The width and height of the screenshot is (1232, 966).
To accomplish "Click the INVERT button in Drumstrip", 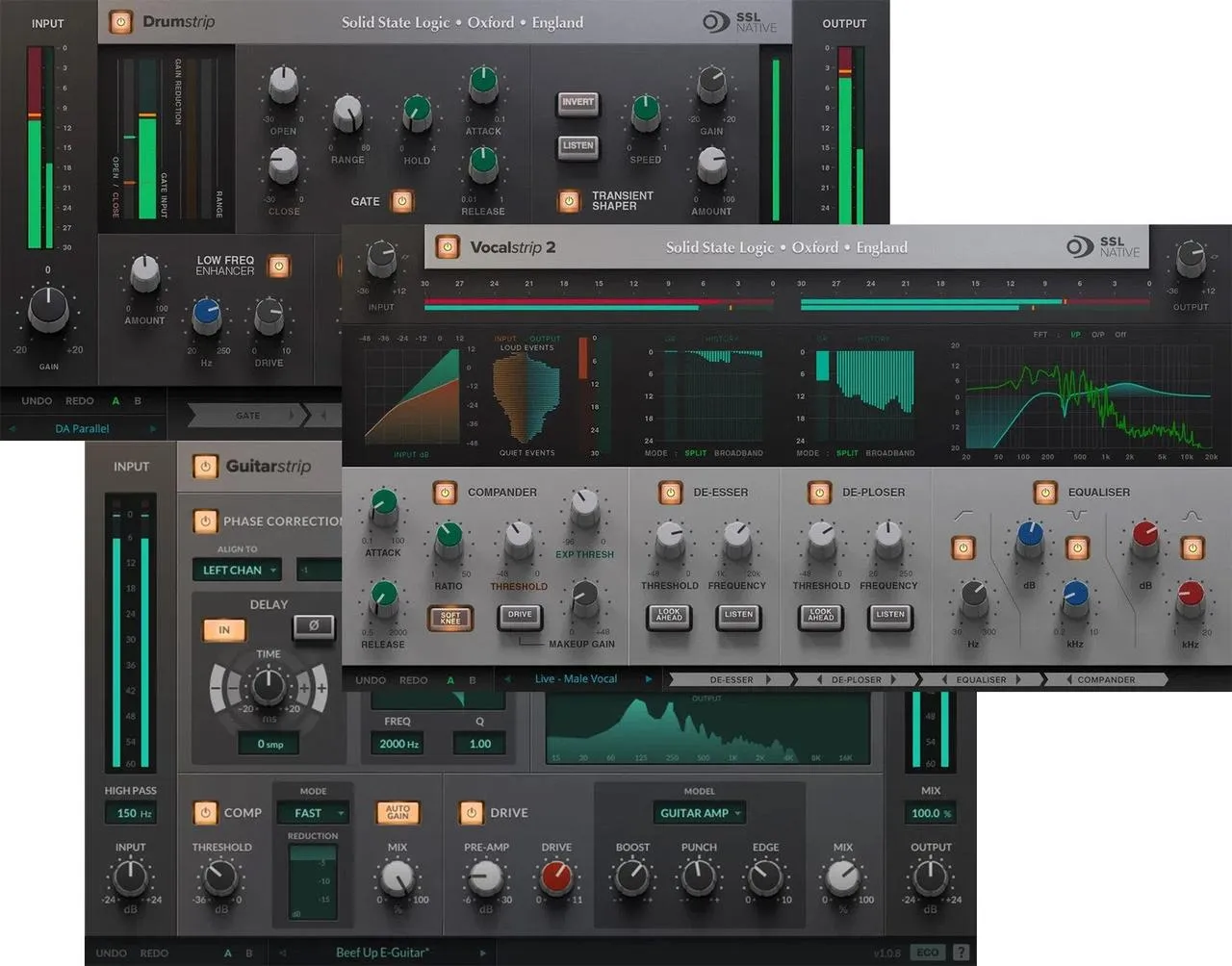I will [x=577, y=102].
